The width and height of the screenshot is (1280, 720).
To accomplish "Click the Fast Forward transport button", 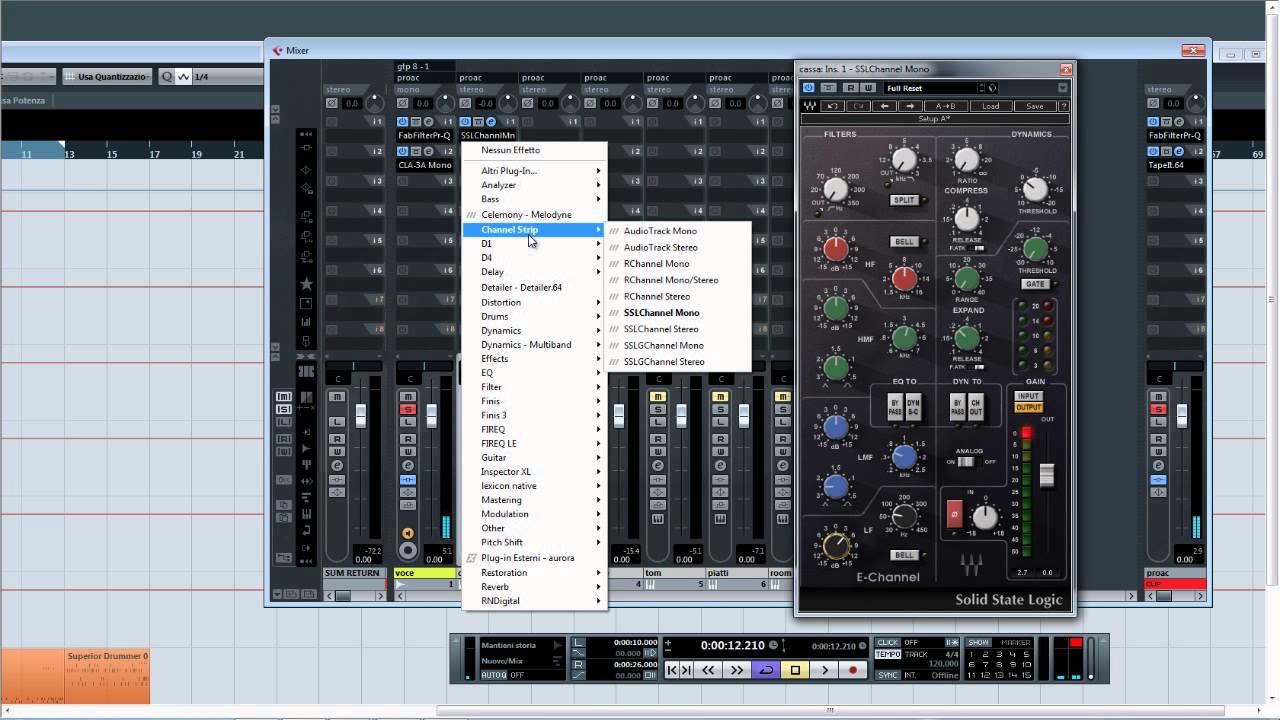I will [738, 670].
